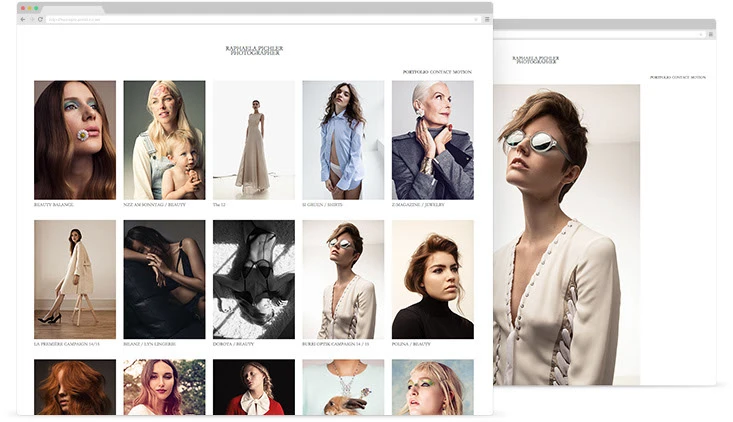This screenshot has height=422, width=733.
Task: Click the large sunglasses portrait in back window
Action: pyautogui.click(x=566, y=234)
